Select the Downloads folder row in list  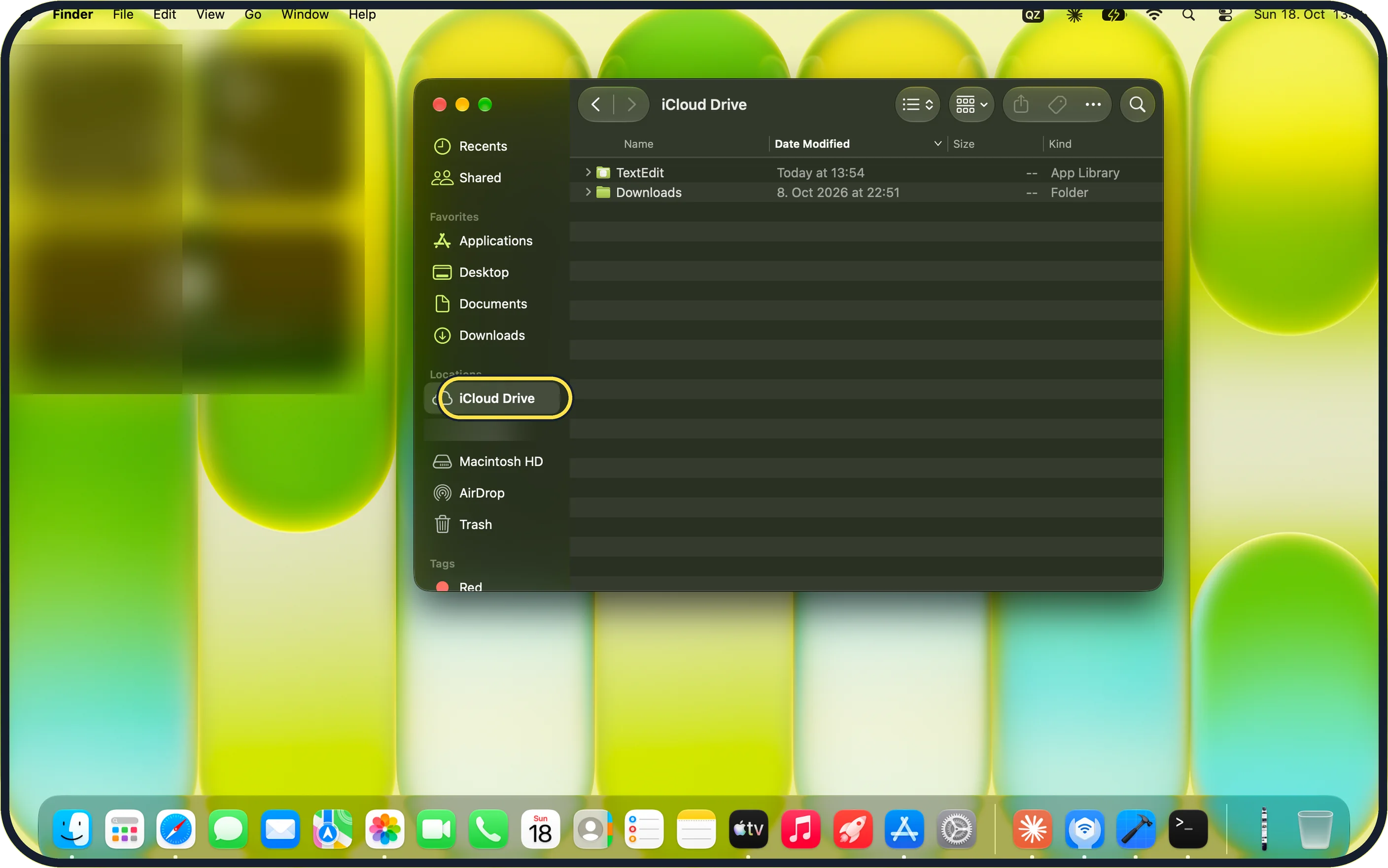(866, 192)
